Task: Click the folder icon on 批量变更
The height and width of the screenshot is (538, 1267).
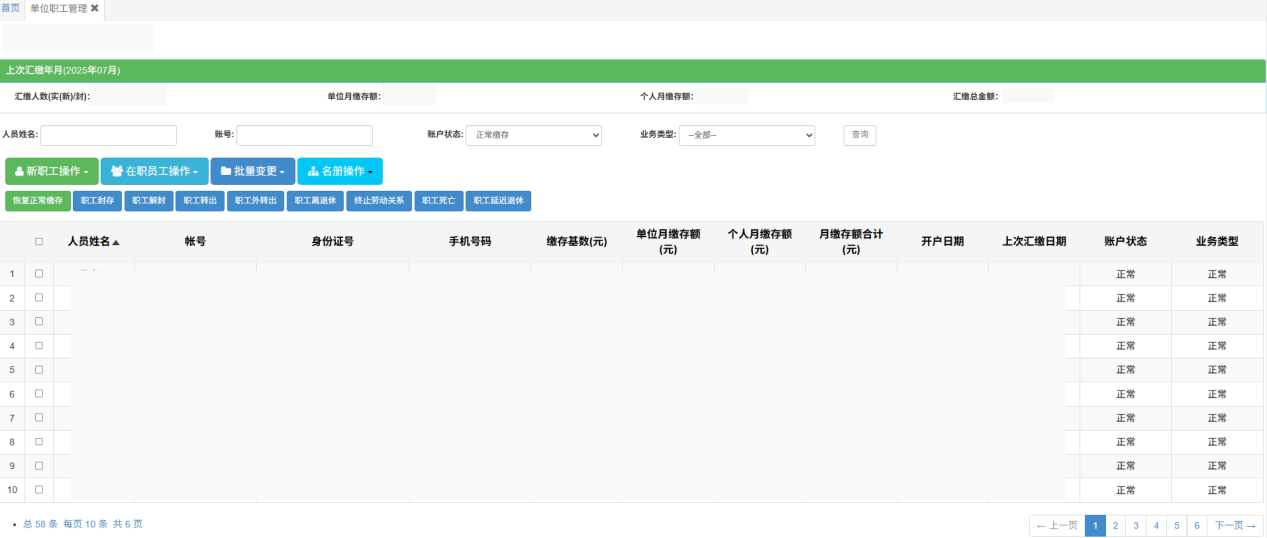Action: click(x=226, y=172)
